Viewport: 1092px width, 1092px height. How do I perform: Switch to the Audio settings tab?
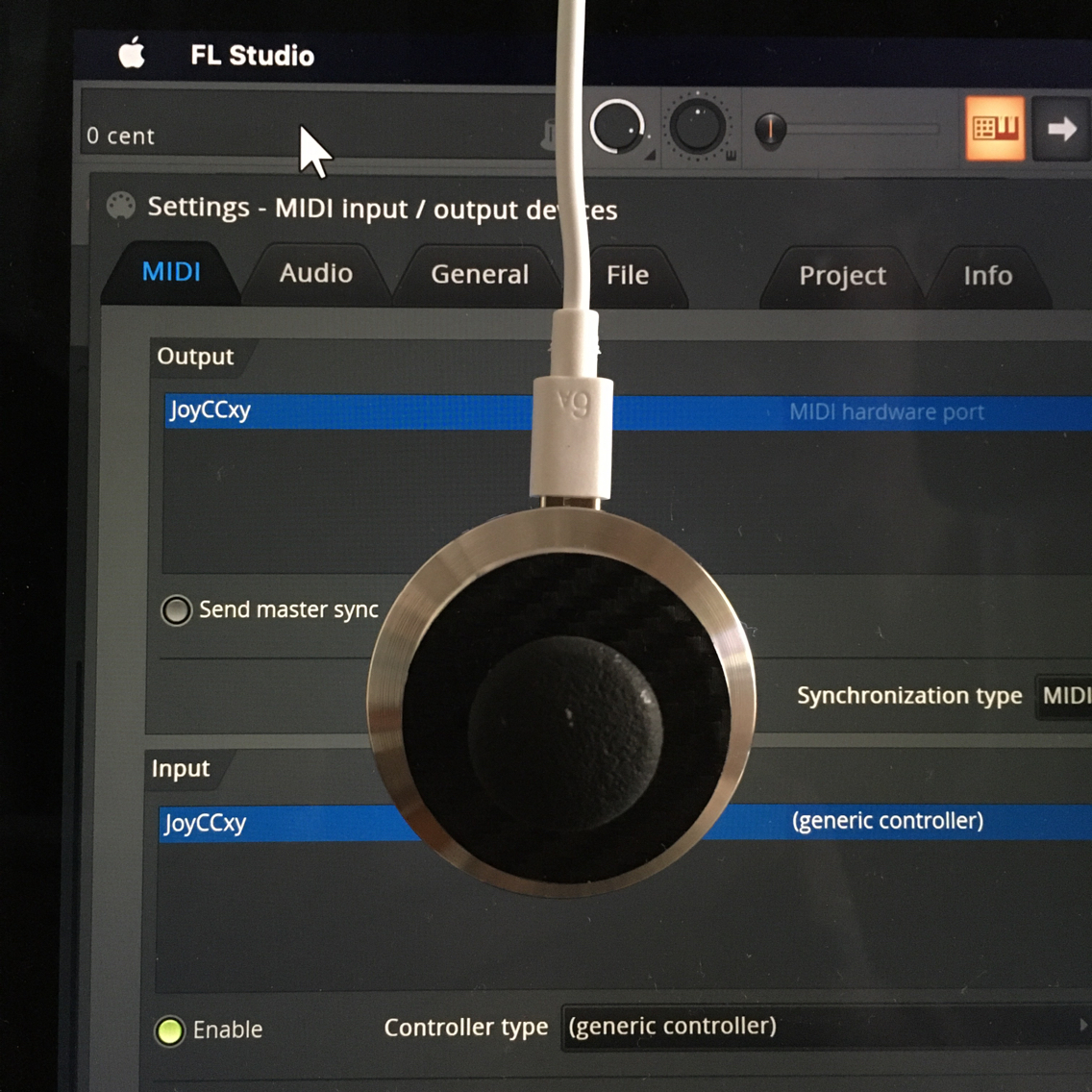tap(315, 274)
